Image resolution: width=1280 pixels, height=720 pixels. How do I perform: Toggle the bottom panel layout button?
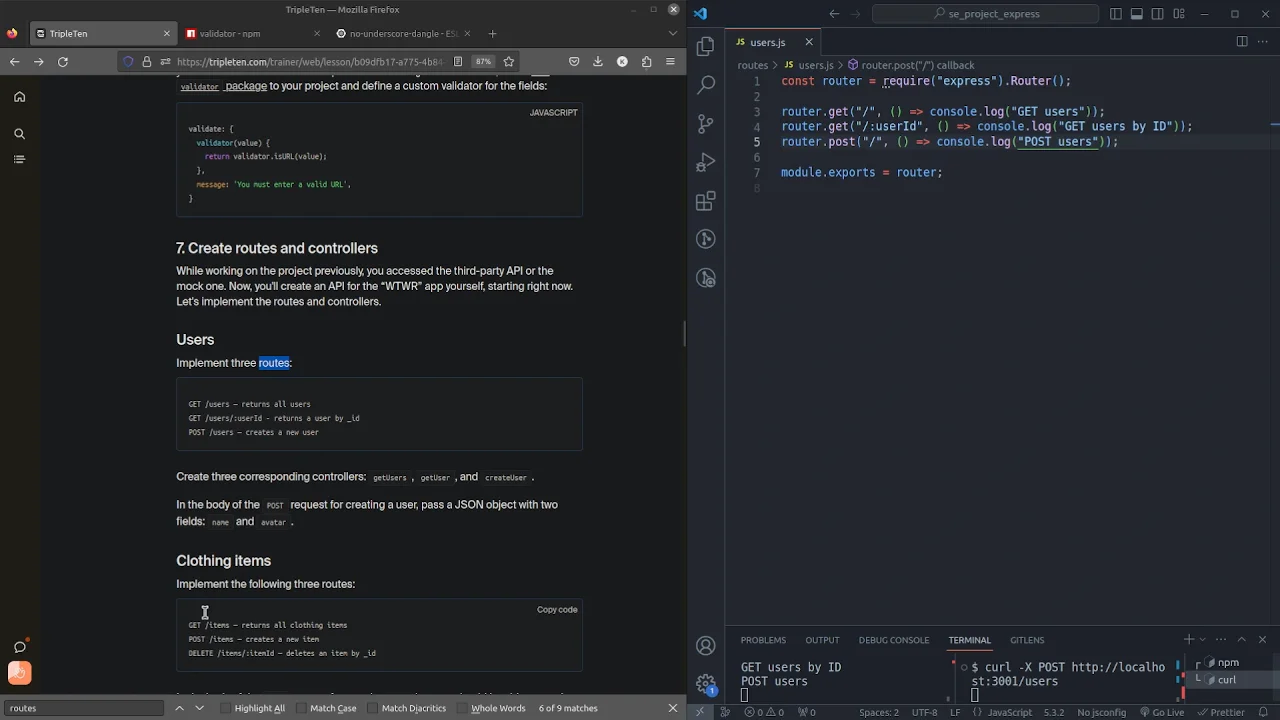tap(1137, 14)
